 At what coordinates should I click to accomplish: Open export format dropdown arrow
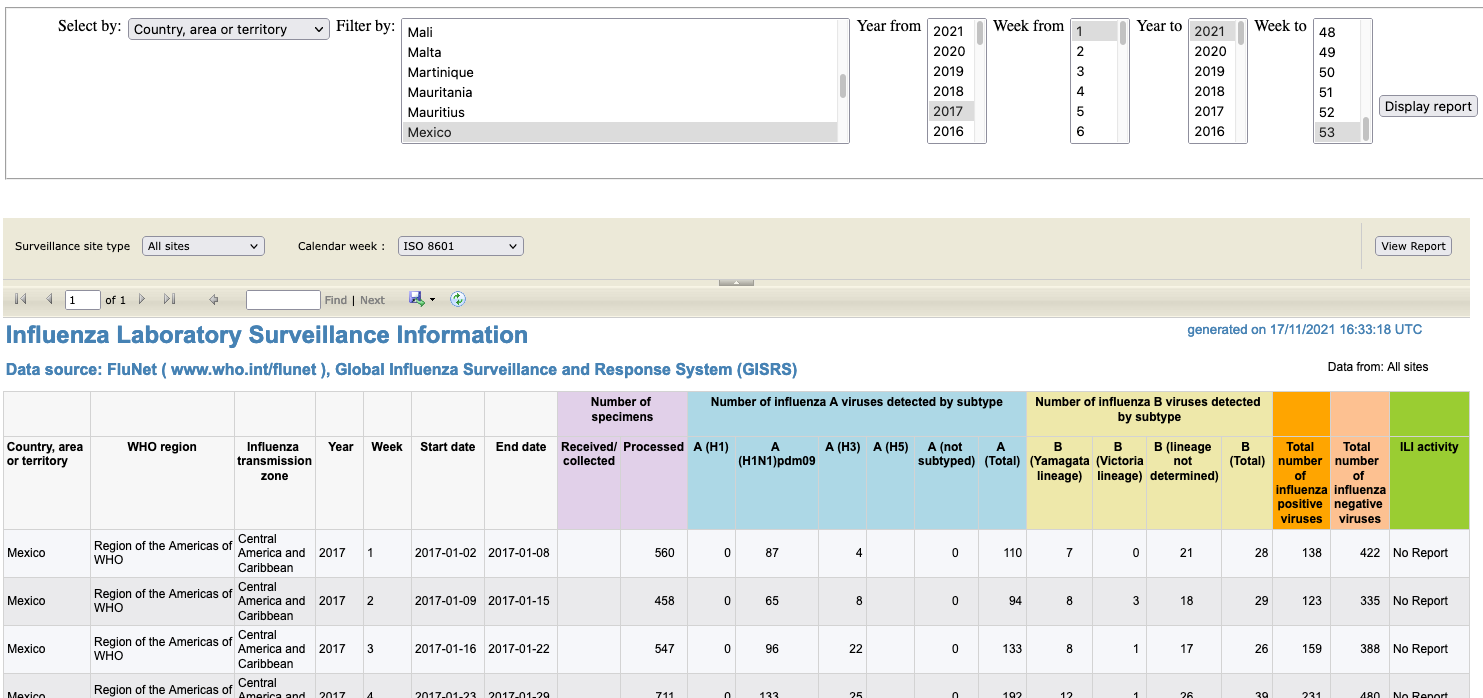click(x=433, y=300)
